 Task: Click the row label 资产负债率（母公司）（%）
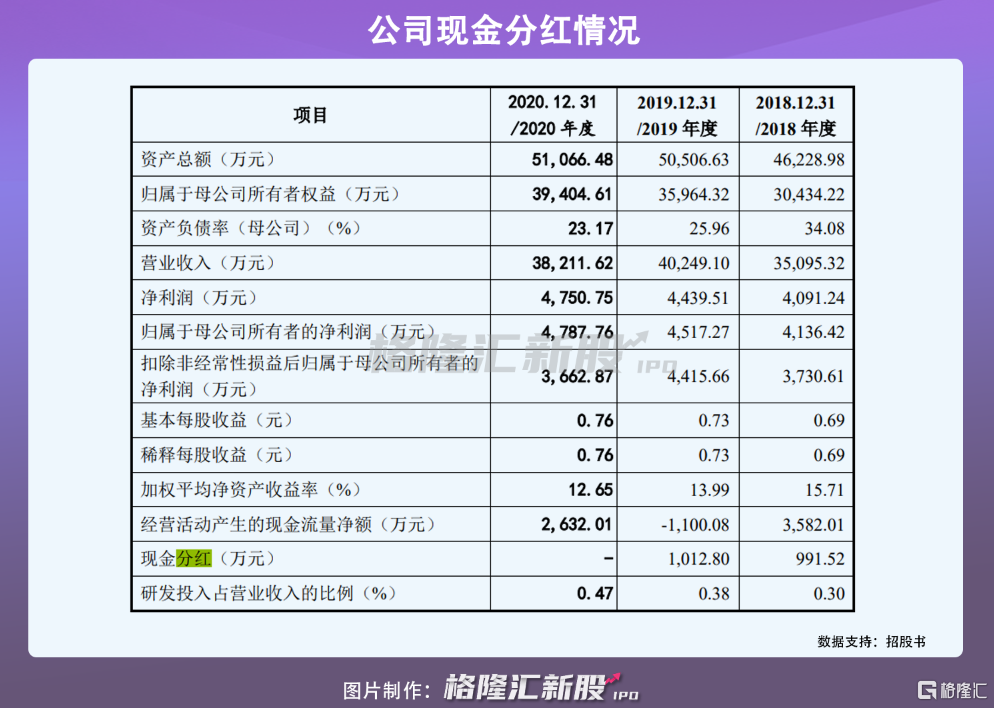point(251,228)
